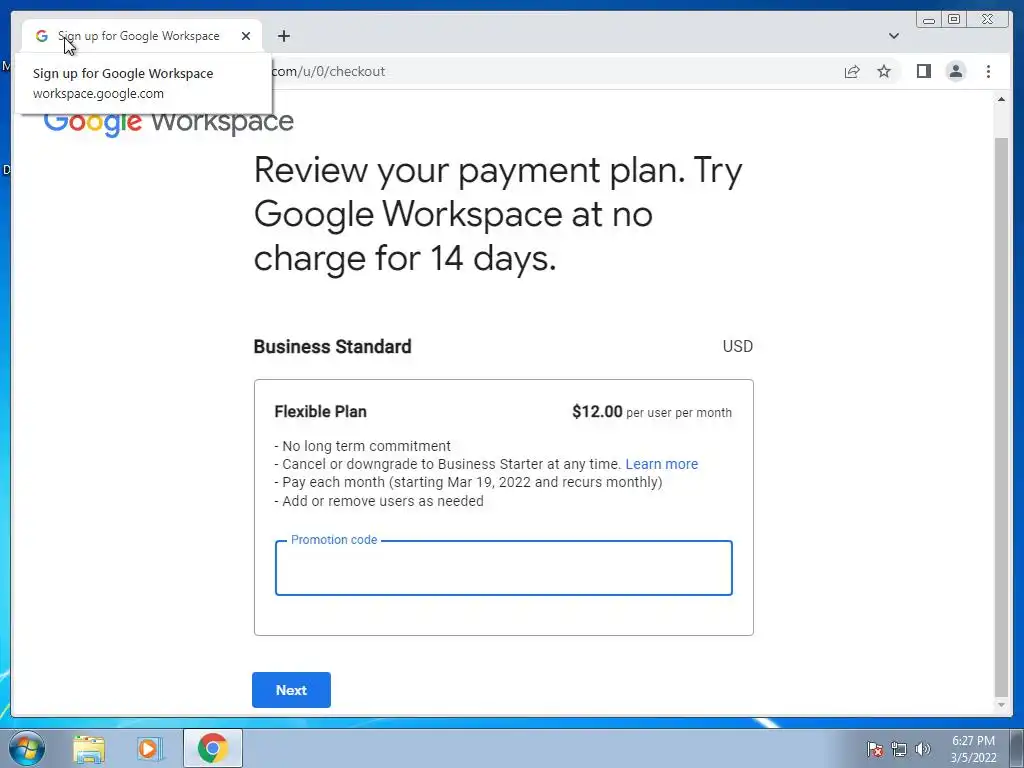Viewport: 1024px width, 768px height.
Task: Click the Show desktop strip on taskbar
Action: pos(1017,748)
